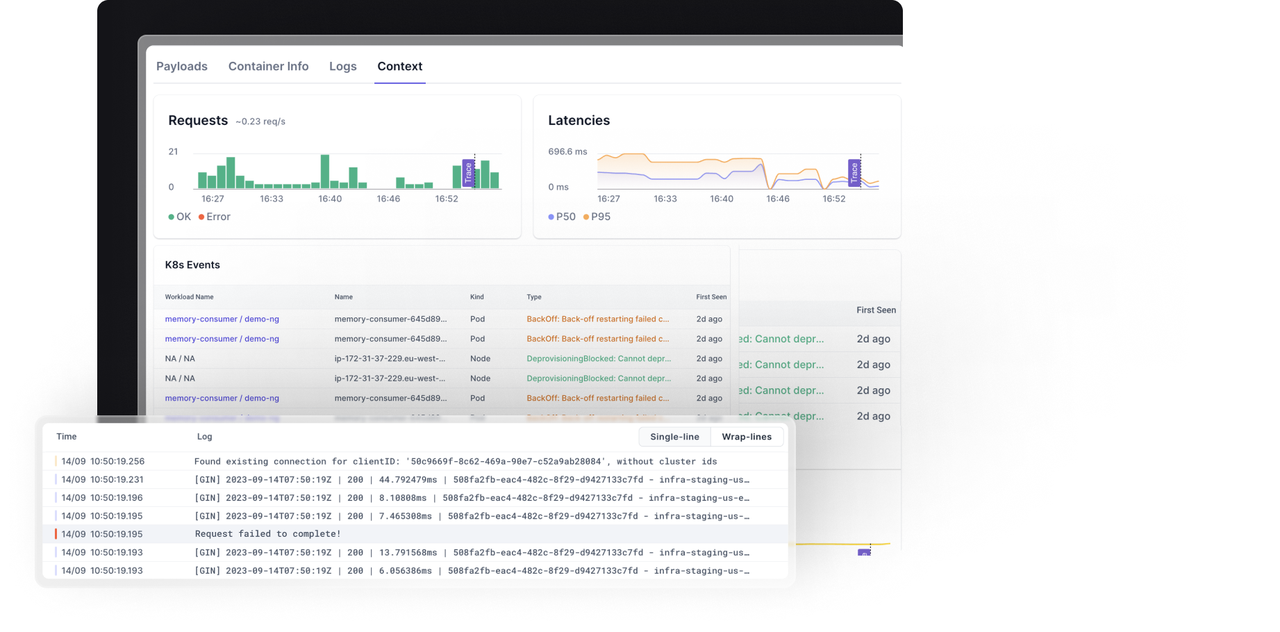Image resolution: width=1280 pixels, height=632 pixels.
Task: Sort by Workload Name column header
Action: 189,297
